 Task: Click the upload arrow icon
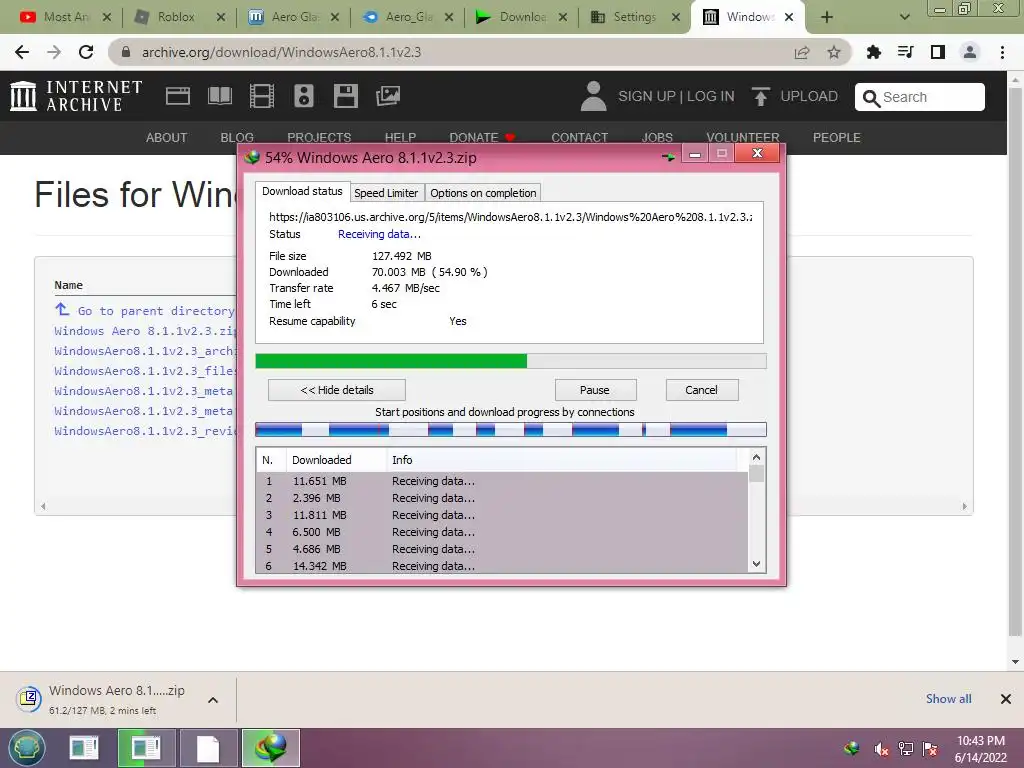coord(760,96)
